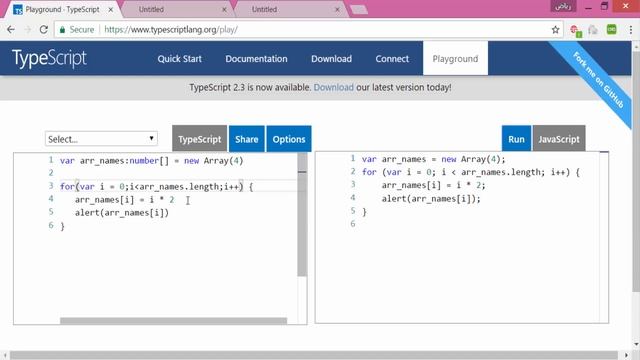Image resolution: width=640 pixels, height=360 pixels.
Task: Click 'new Array(4);' in JavaScript output
Action: point(473,159)
